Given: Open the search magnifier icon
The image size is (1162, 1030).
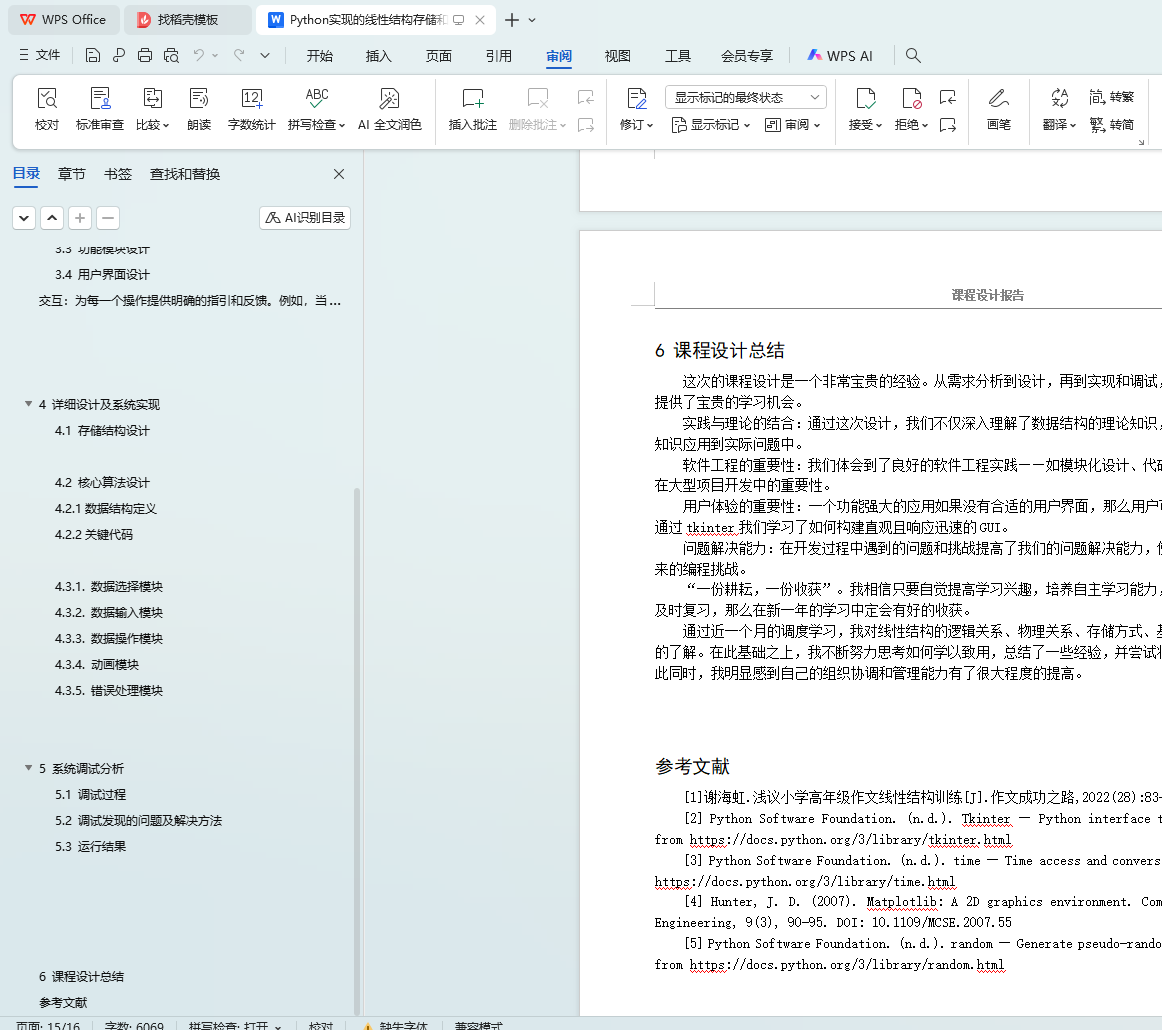Looking at the screenshot, I should 913,56.
